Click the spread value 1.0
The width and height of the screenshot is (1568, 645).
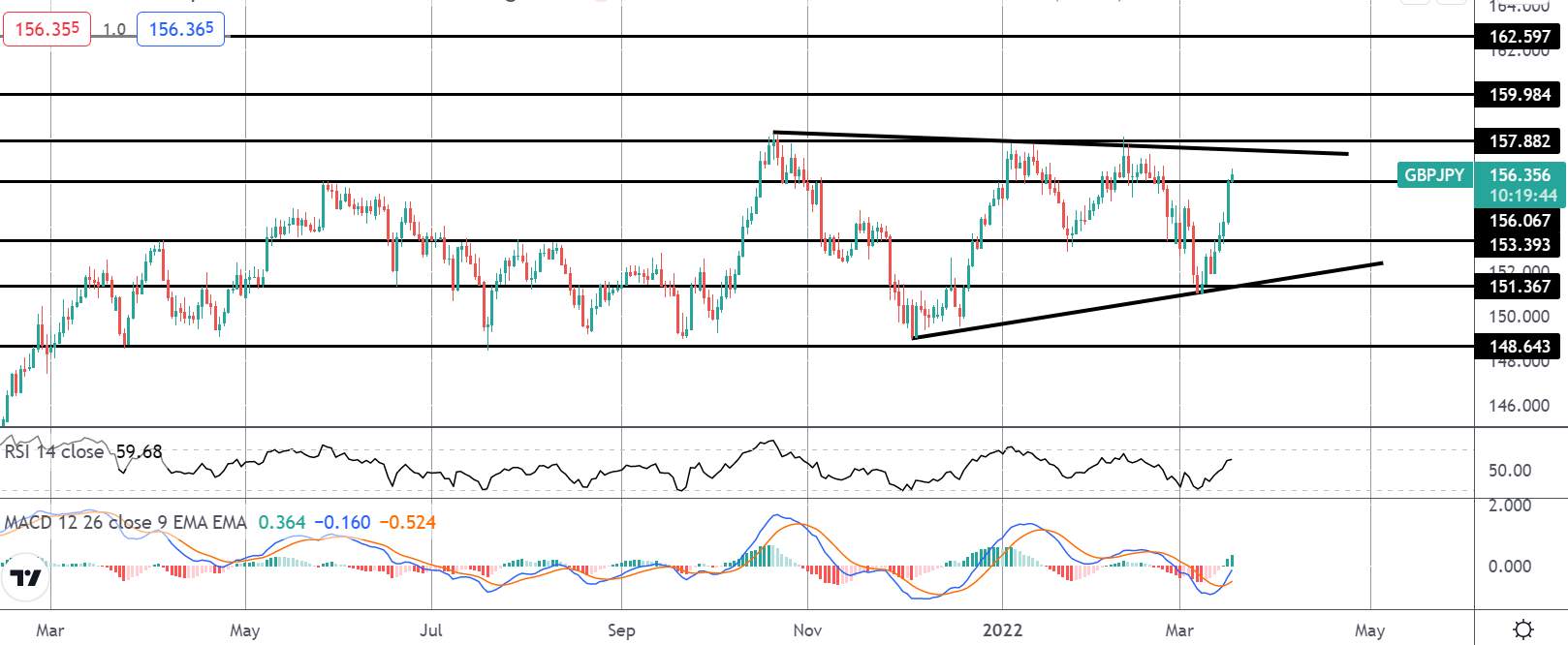[x=114, y=29]
